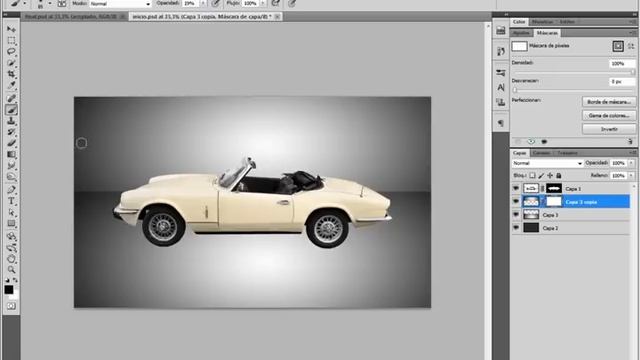Image resolution: width=640 pixels, height=360 pixels.
Task: Select the 3D Object Rotate tool
Action: click(11, 236)
